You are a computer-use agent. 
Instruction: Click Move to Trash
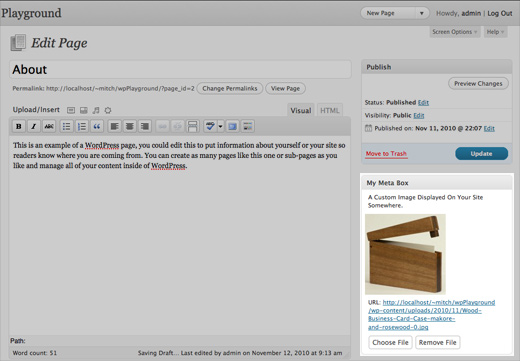click(x=386, y=154)
